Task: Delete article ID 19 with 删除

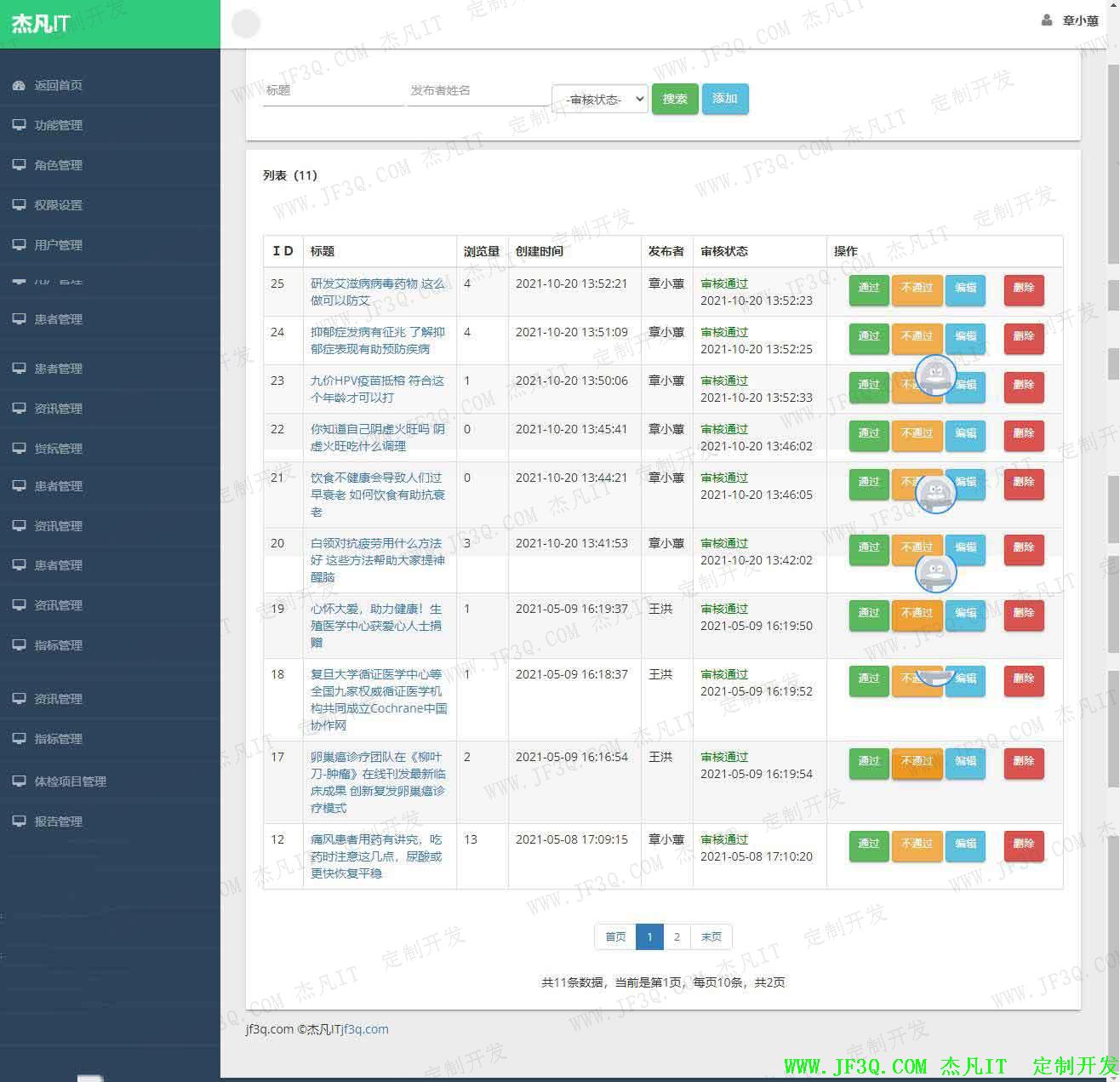Action: coord(1023,613)
